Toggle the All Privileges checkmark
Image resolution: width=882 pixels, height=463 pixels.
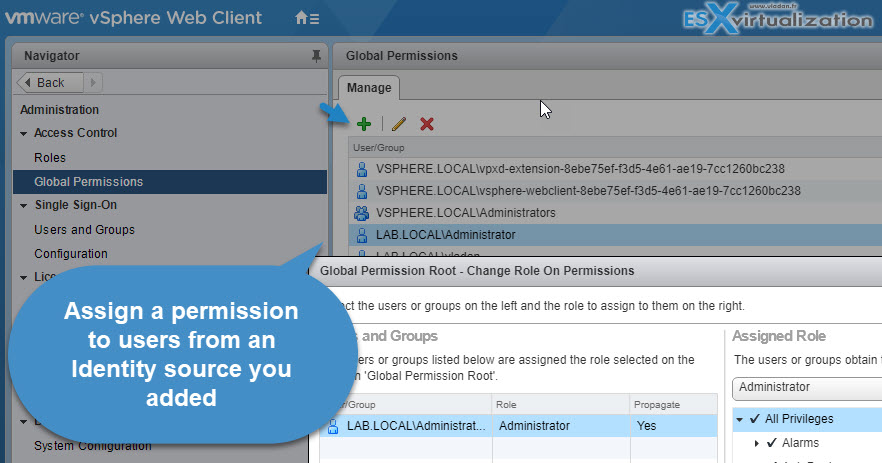[755, 419]
